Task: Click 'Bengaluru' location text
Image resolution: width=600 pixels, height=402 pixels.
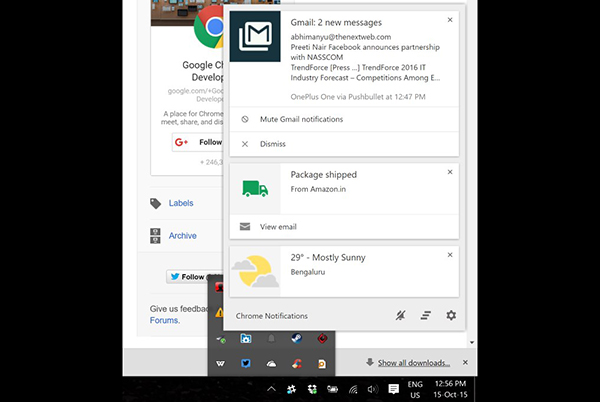Action: point(308,272)
